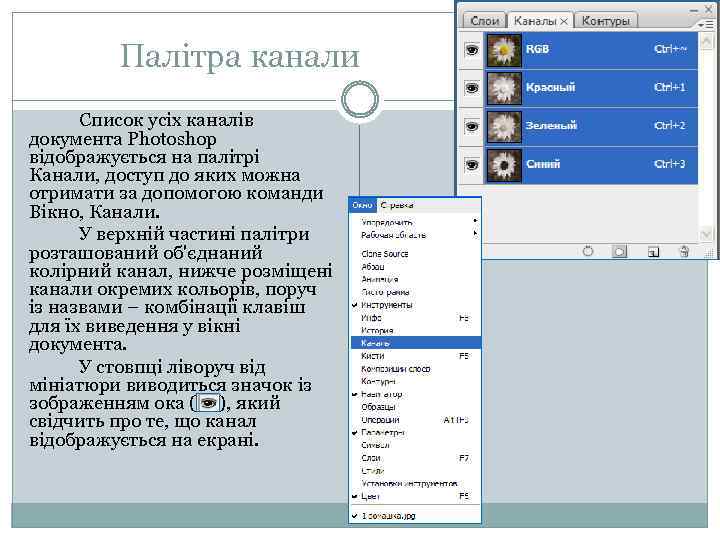
Task: Toggle visibility of Красный channel
Action: tap(472, 87)
